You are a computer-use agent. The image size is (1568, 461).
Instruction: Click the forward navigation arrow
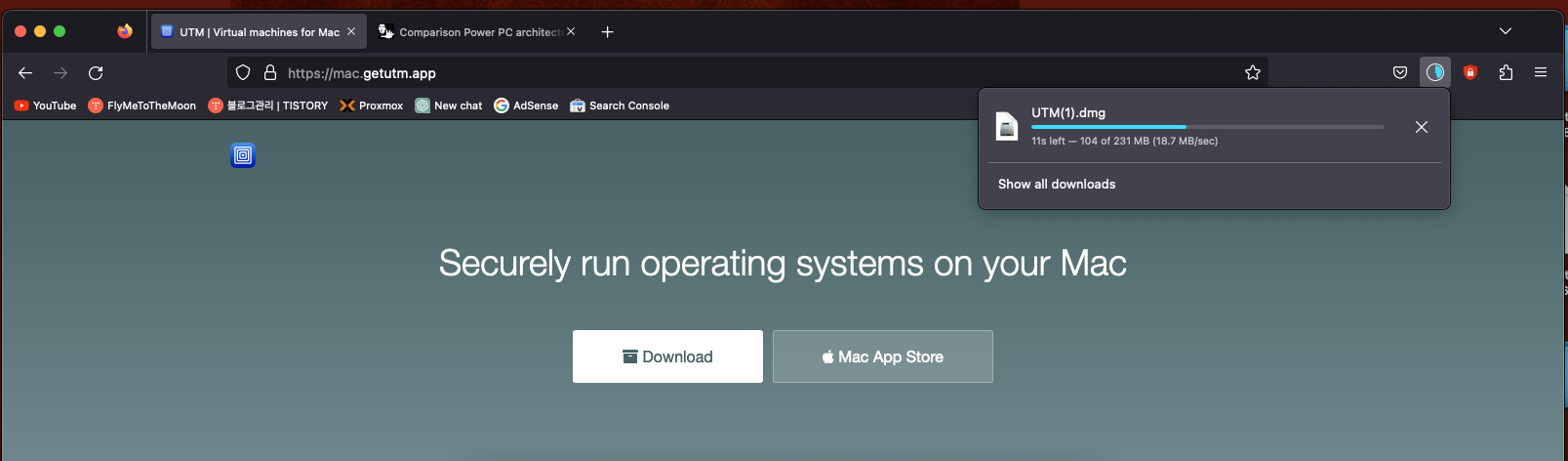click(x=60, y=73)
